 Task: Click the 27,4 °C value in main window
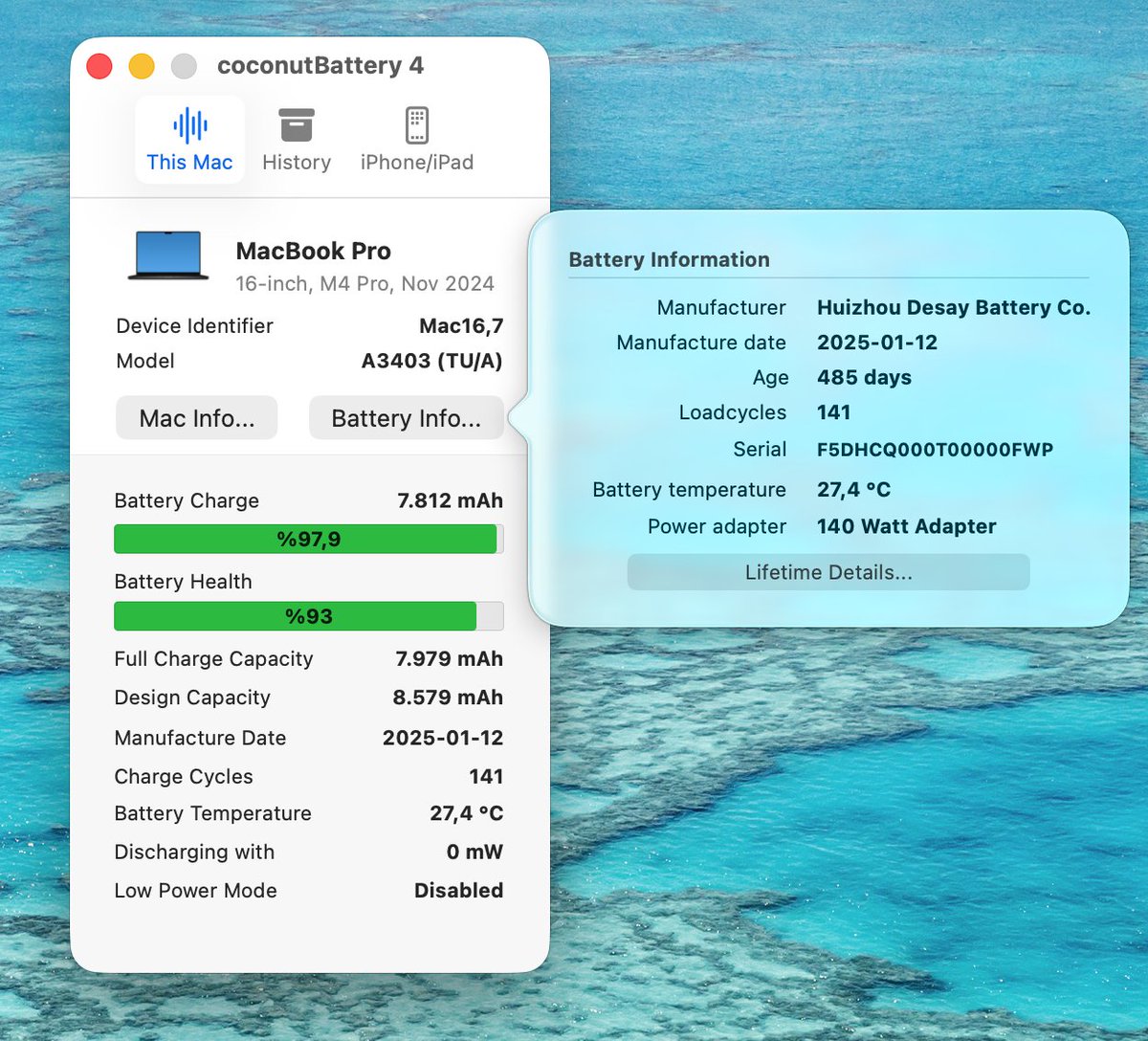(x=466, y=813)
